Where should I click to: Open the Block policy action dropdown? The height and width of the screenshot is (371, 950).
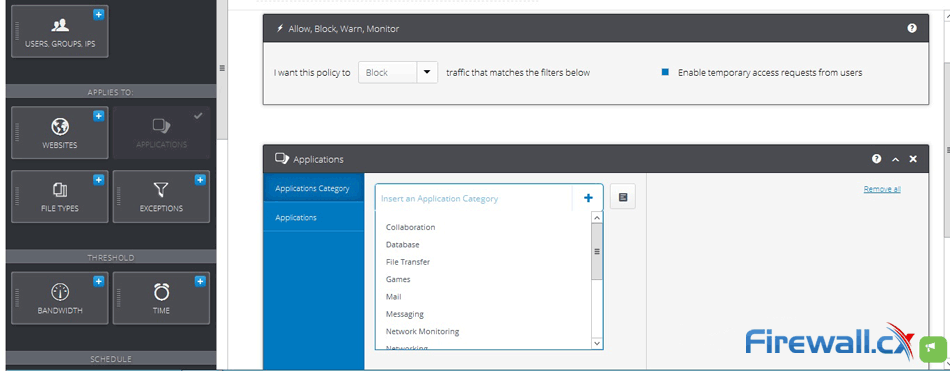click(397, 72)
